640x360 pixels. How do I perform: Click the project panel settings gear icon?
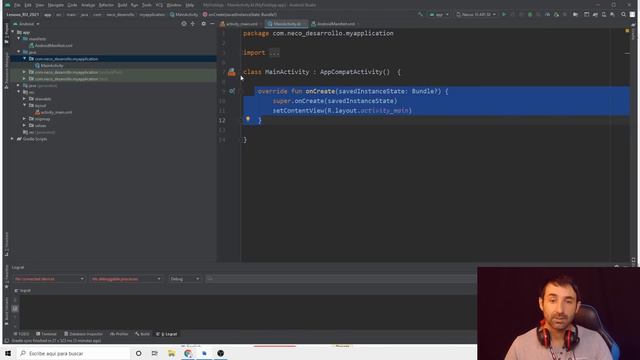click(203, 24)
